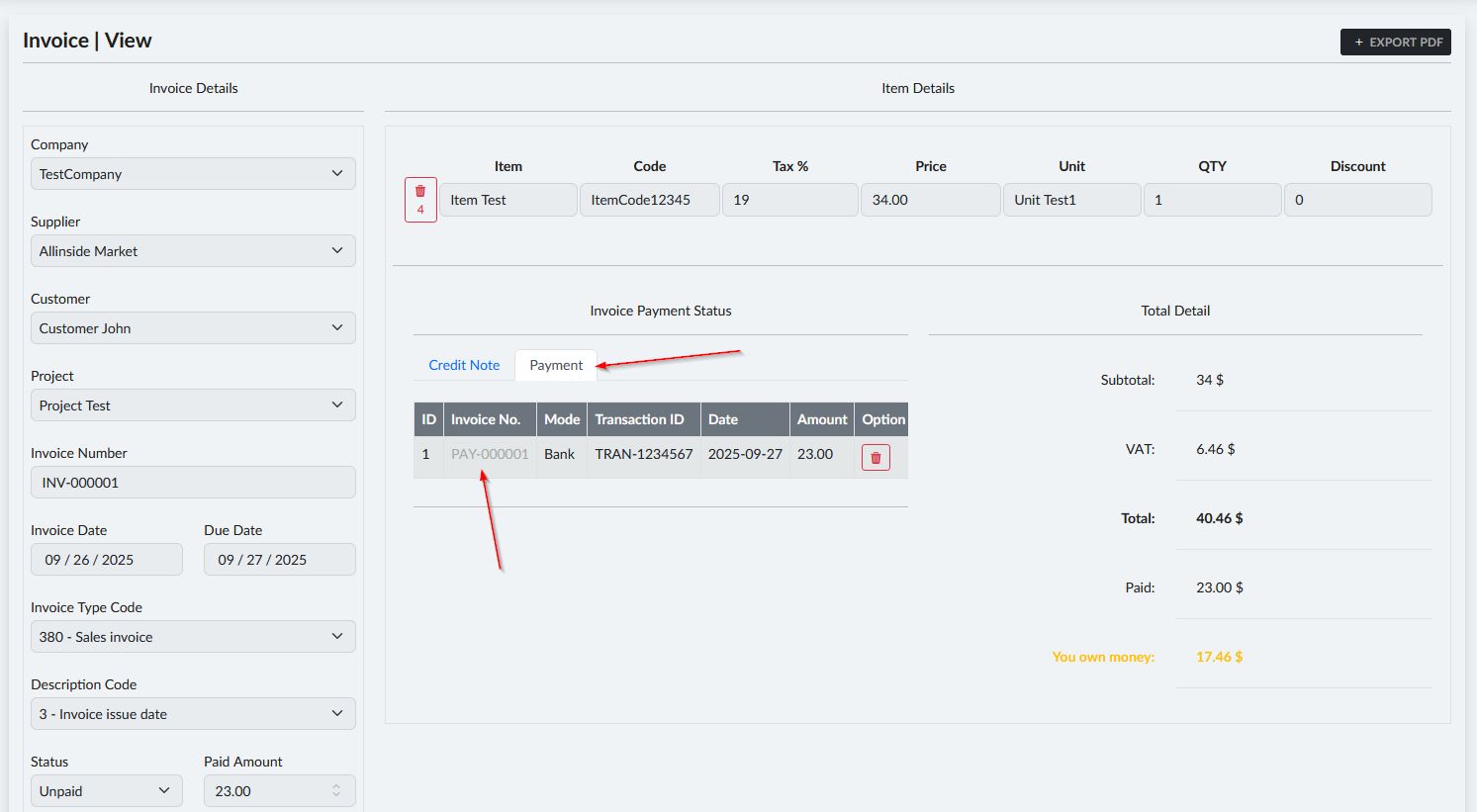Click the item QTY field
The height and width of the screenshot is (812, 1477).
tap(1212, 200)
